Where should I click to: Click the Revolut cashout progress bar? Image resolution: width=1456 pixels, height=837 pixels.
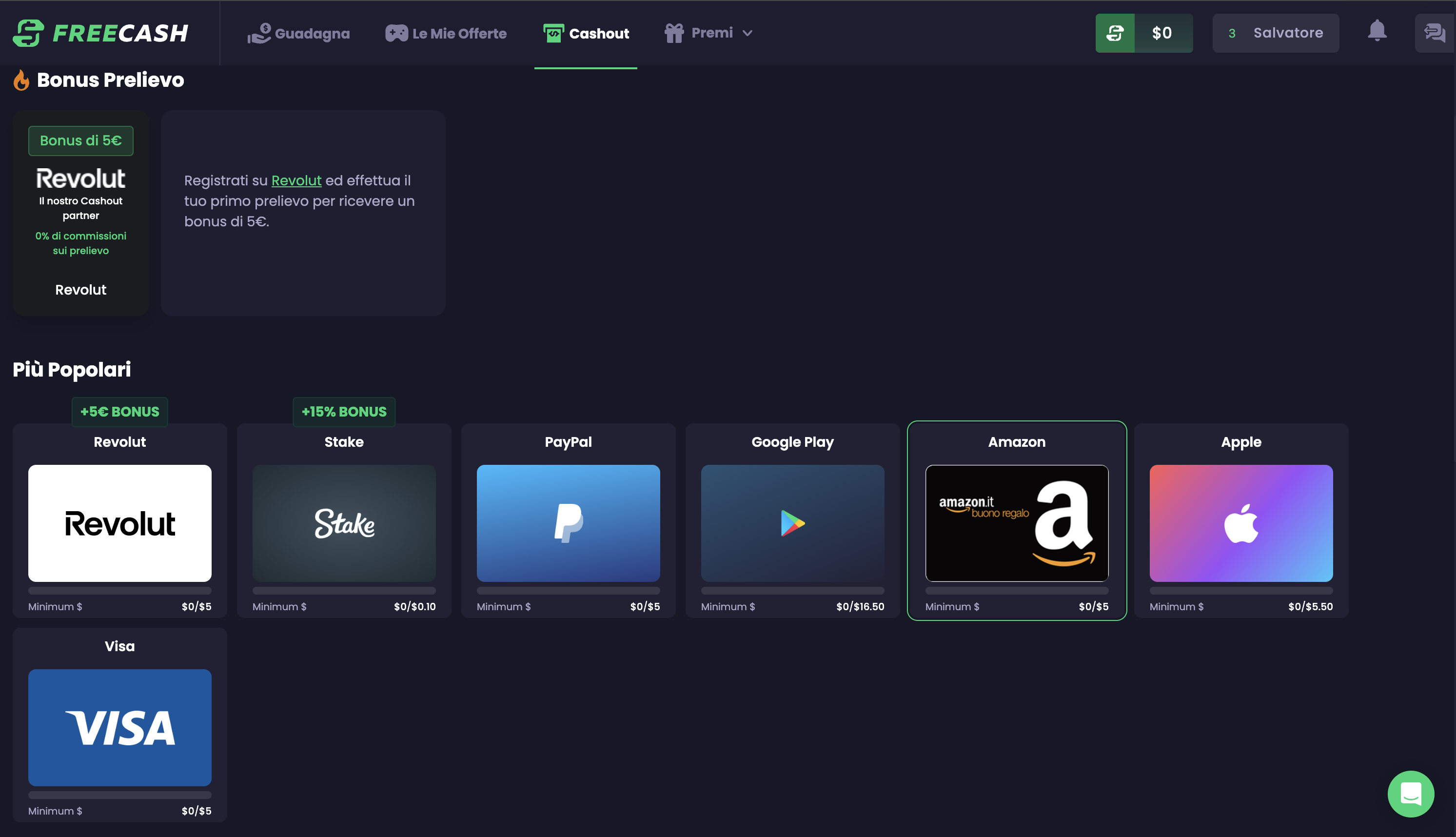coord(119,591)
